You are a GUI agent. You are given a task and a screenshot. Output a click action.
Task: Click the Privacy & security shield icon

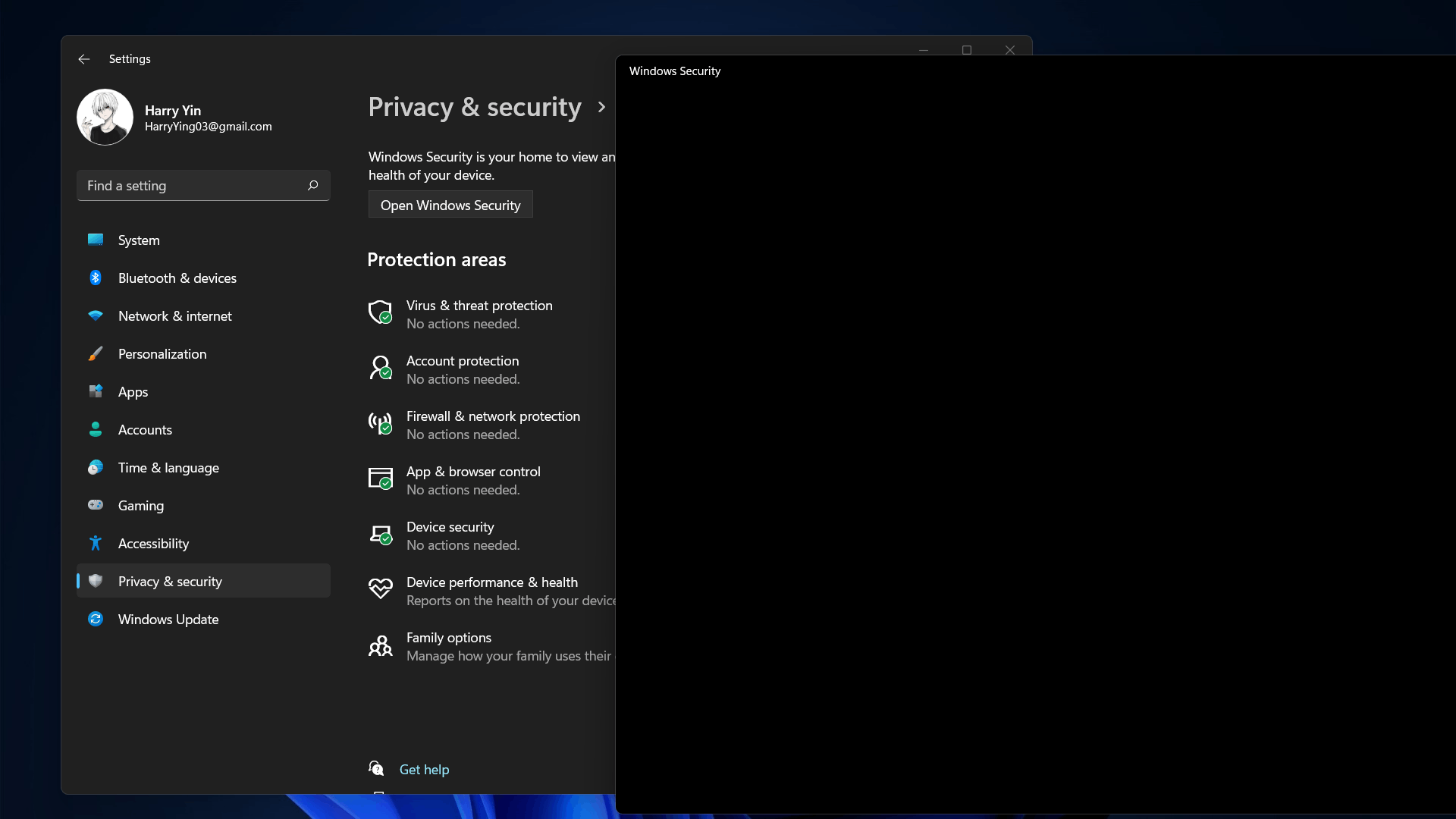(96, 581)
